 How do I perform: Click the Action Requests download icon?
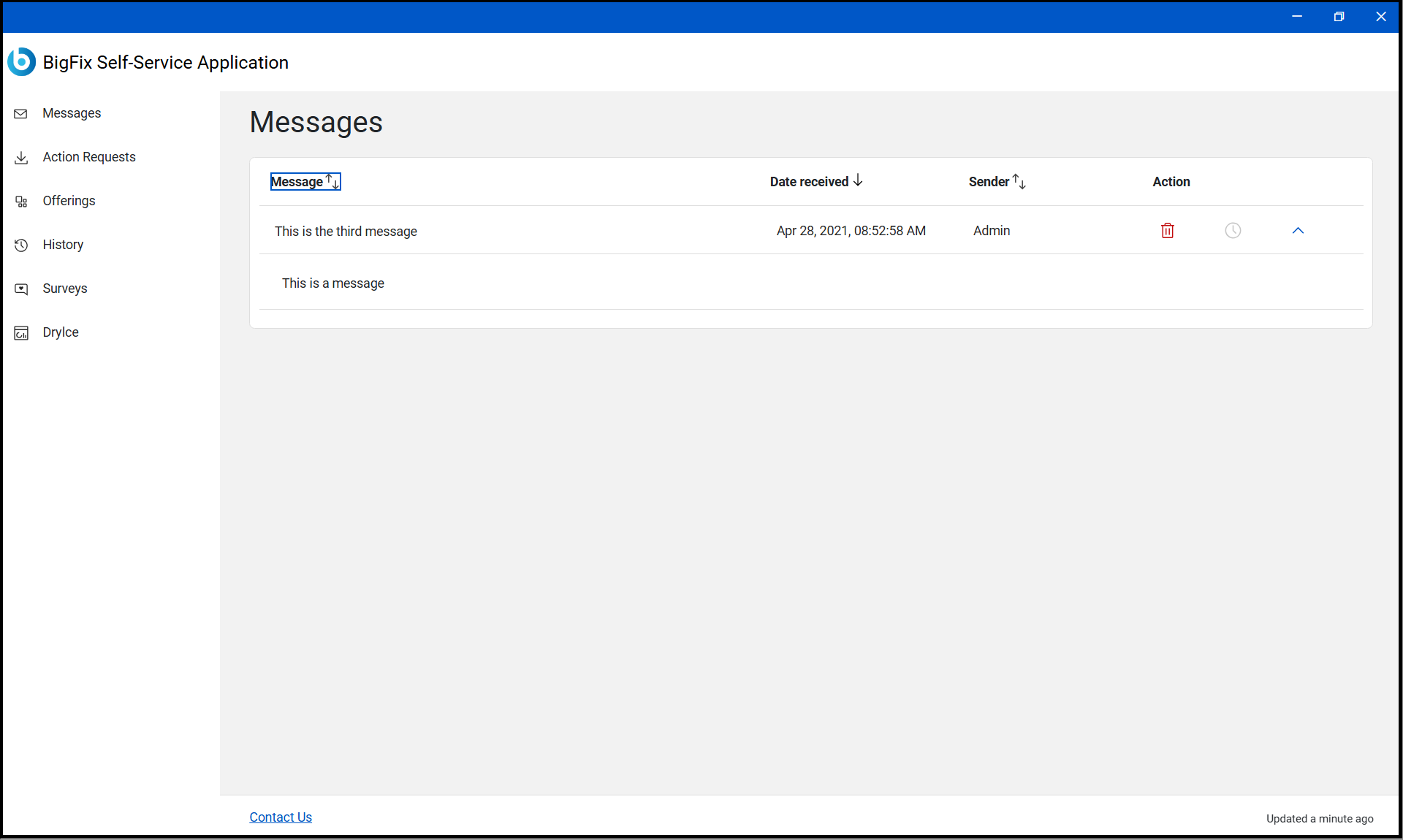(21, 158)
